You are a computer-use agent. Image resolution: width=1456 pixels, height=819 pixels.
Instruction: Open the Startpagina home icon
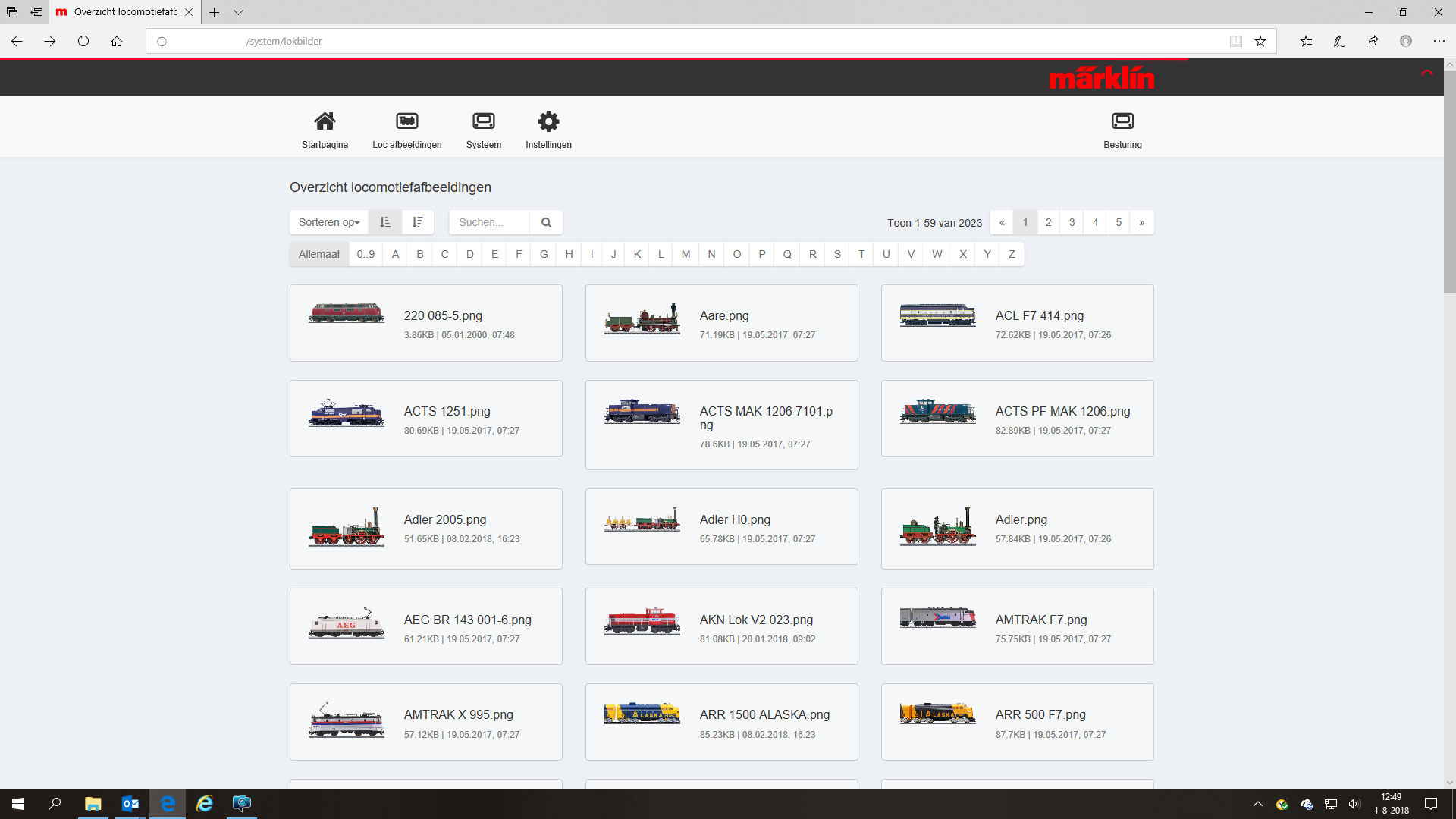[325, 121]
